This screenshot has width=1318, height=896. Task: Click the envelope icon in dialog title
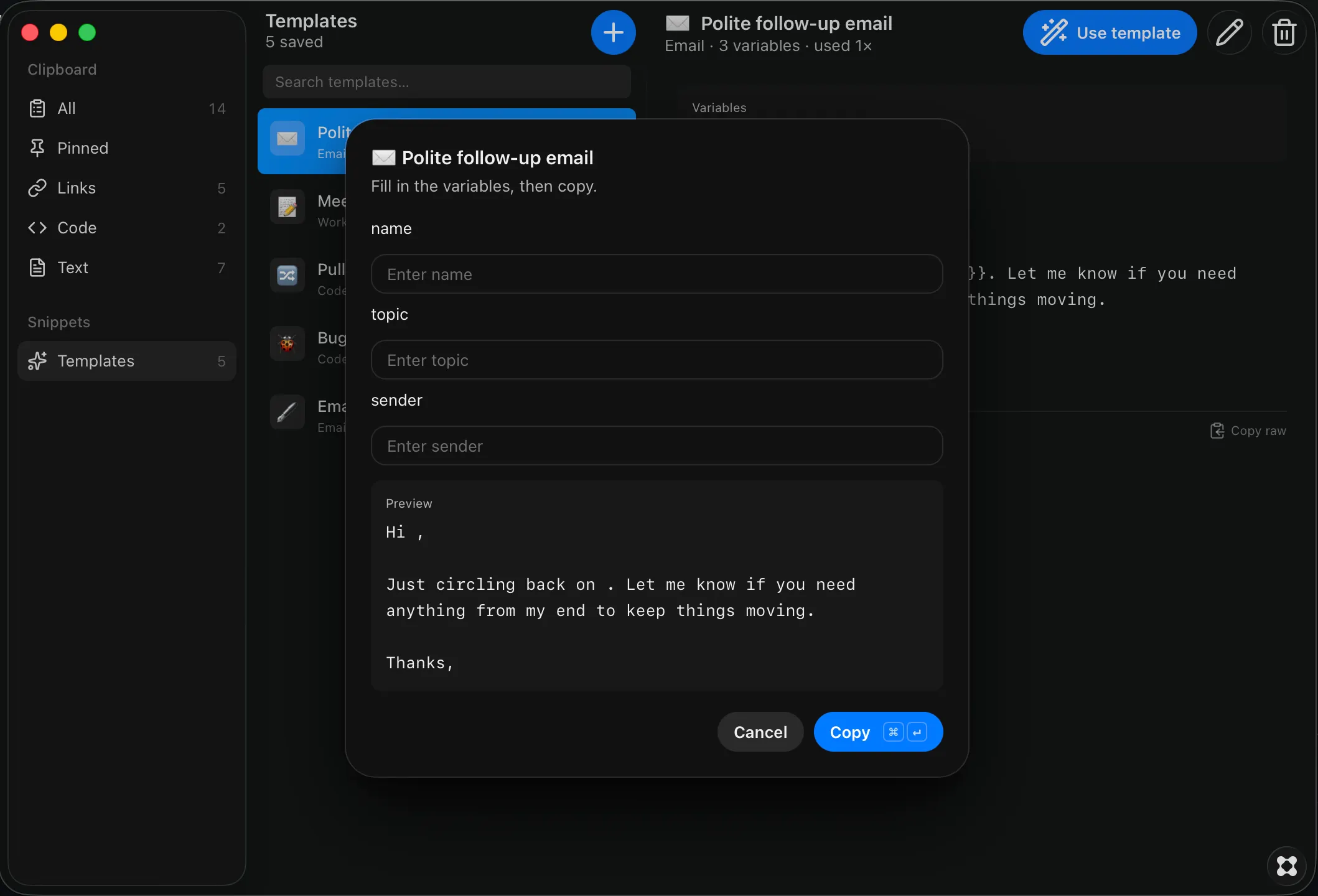tap(383, 157)
